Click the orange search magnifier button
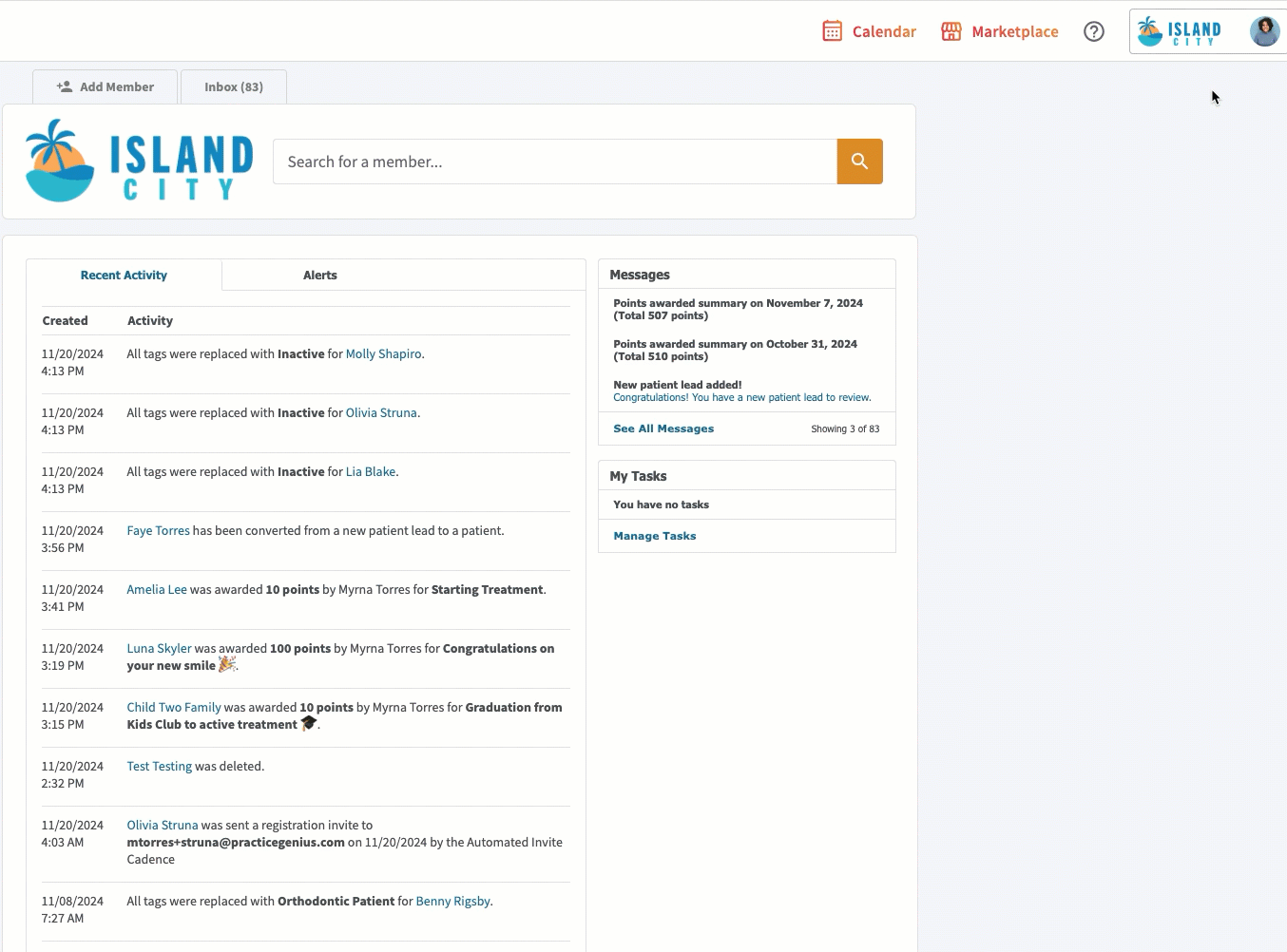 [x=859, y=162]
